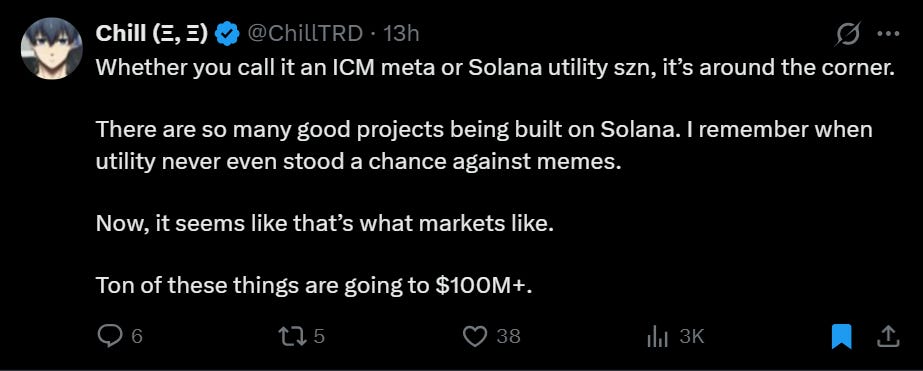Screen dimensions: 923x371
Task: Click the 3K views count
Action: (692, 336)
